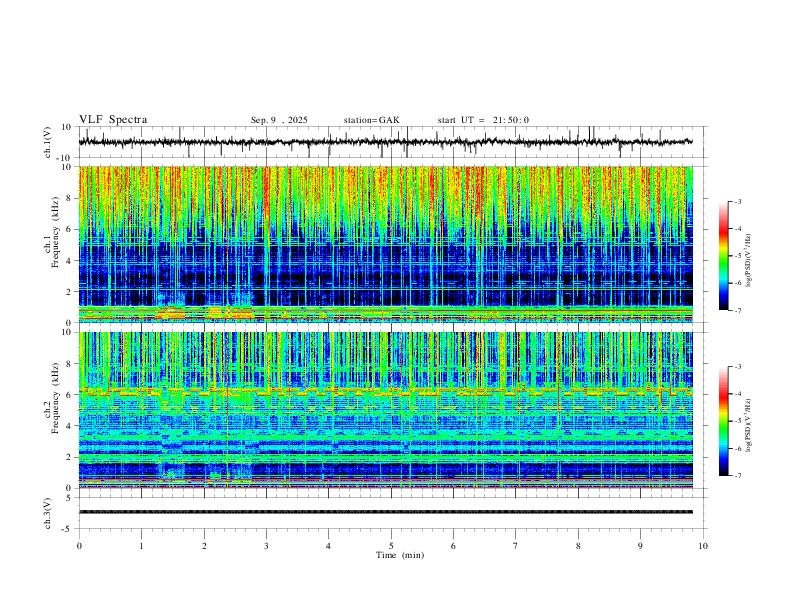Click the "2" kHz tick of ch.2 spectrogram

pyautogui.click(x=70, y=457)
